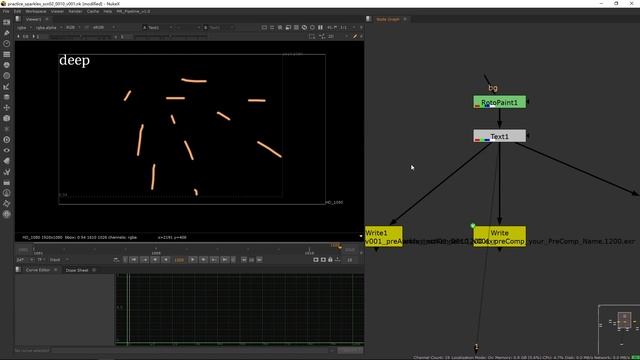
Task: Play the timeline forward
Action: tap(193, 260)
